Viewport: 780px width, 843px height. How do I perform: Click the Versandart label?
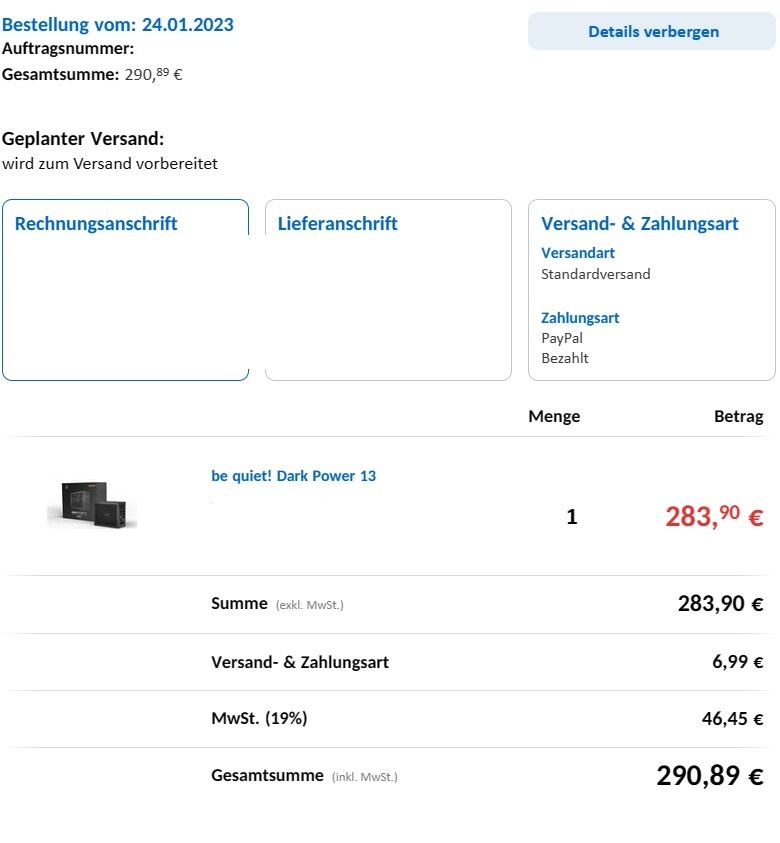pos(578,253)
